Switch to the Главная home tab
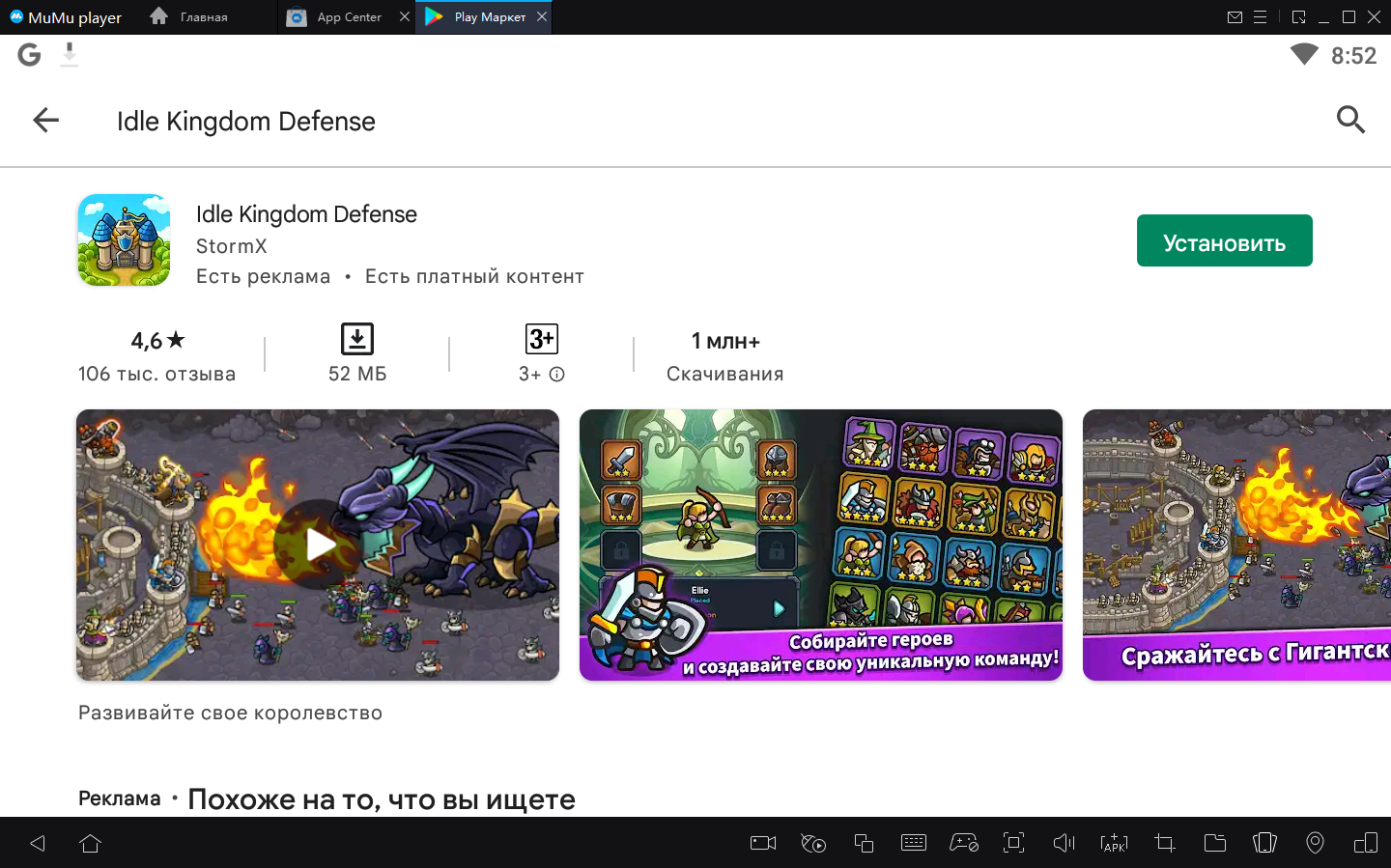Image resolution: width=1391 pixels, height=868 pixels. pyautogui.click(x=203, y=17)
